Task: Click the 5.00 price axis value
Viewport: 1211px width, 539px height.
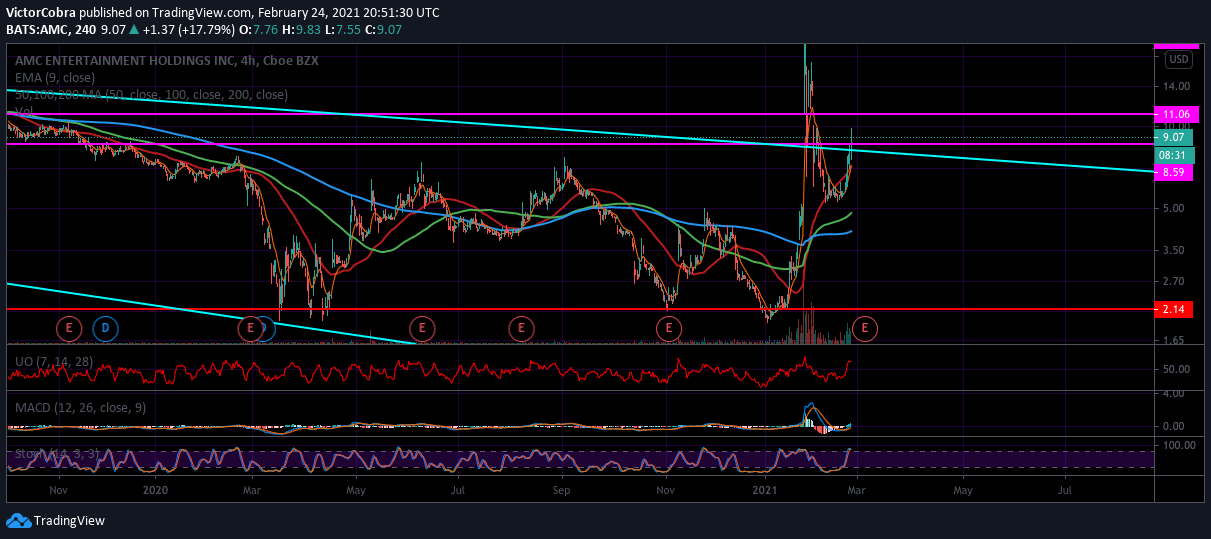Action: click(x=1176, y=209)
